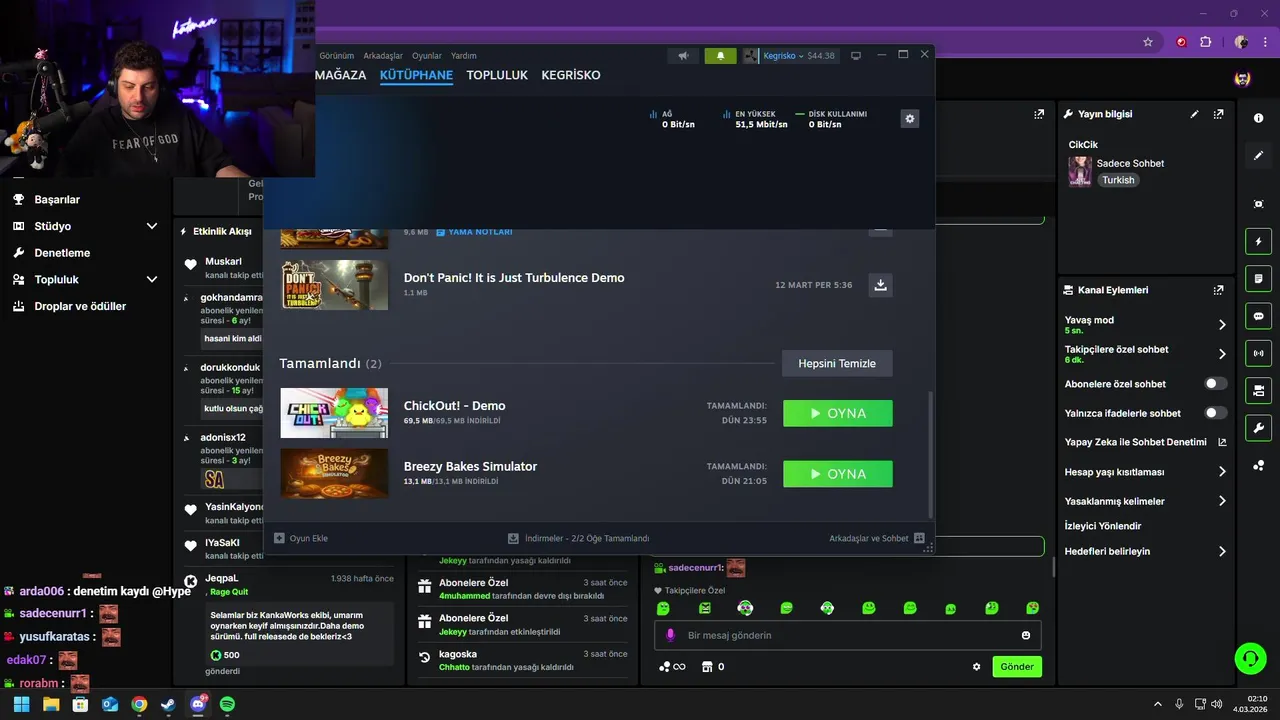This screenshot has height=720, width=1280.
Task: Click Hepsini Temizle button
Action: [837, 363]
